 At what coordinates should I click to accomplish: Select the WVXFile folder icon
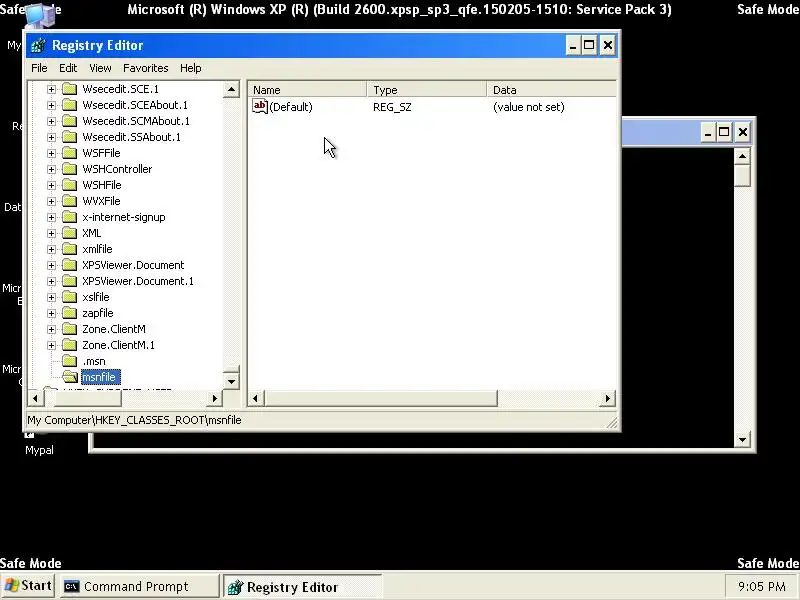click(x=69, y=201)
